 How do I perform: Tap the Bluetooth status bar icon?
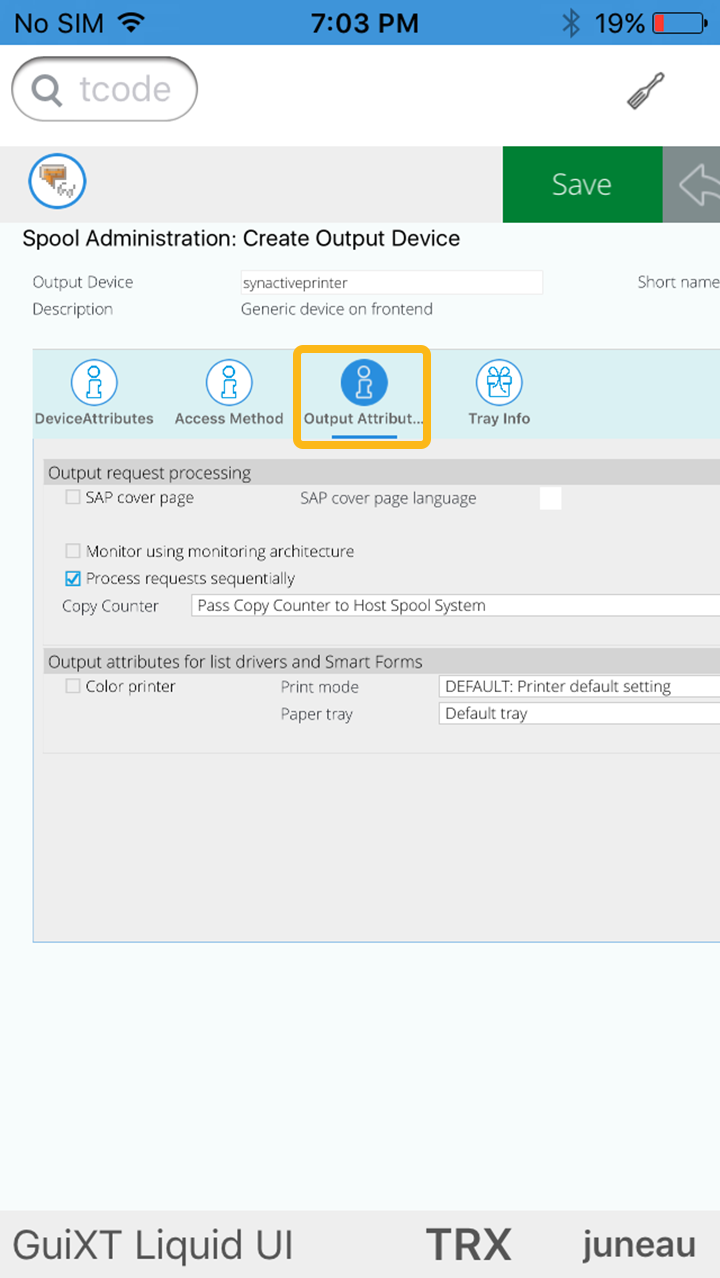tap(571, 23)
